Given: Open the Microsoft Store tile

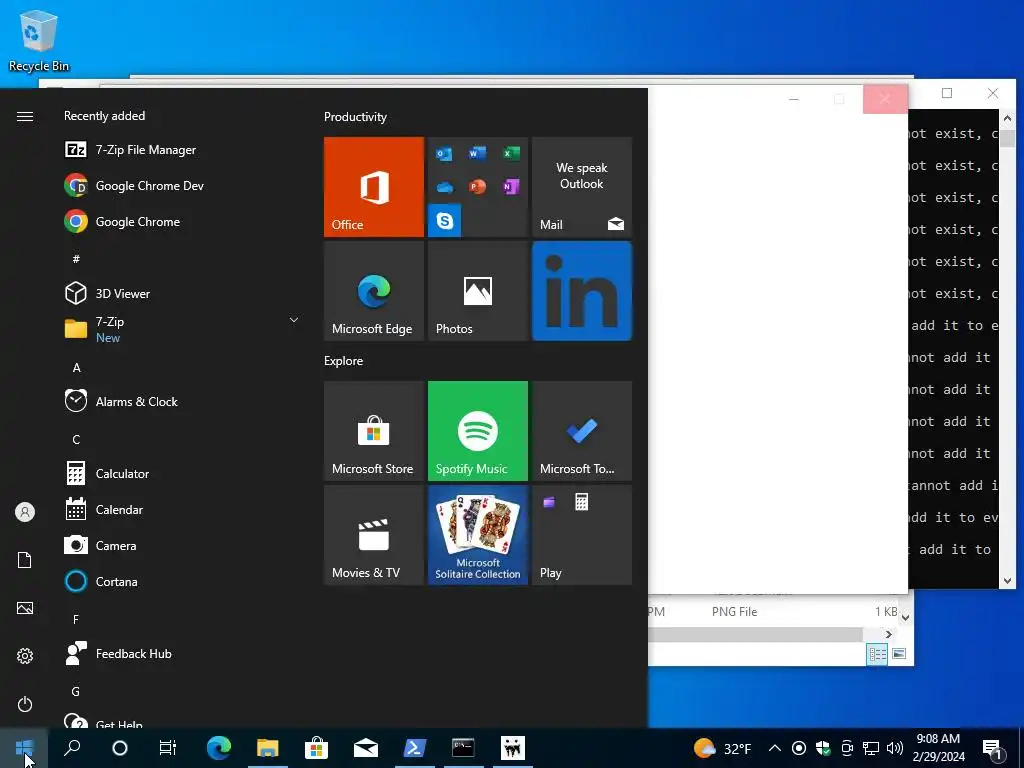Looking at the screenshot, I should 374,431.
